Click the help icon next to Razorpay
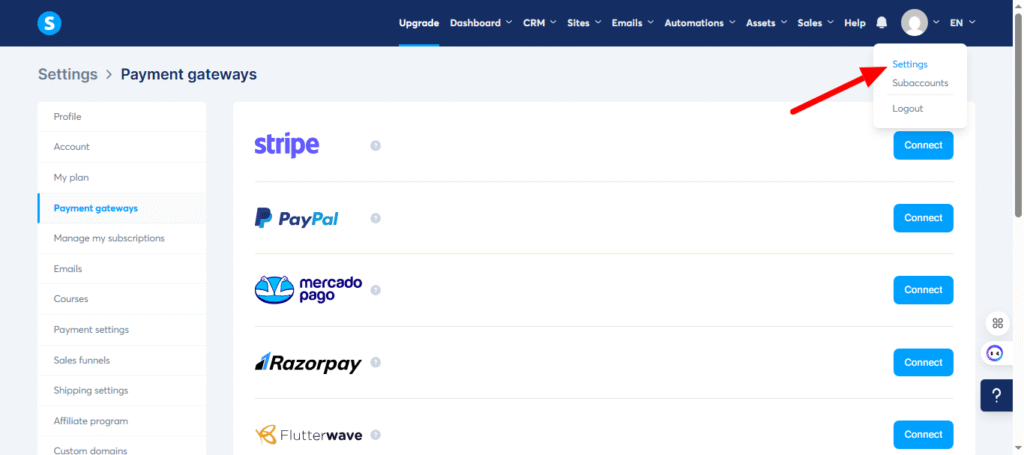This screenshot has height=455, width=1024. click(376, 362)
